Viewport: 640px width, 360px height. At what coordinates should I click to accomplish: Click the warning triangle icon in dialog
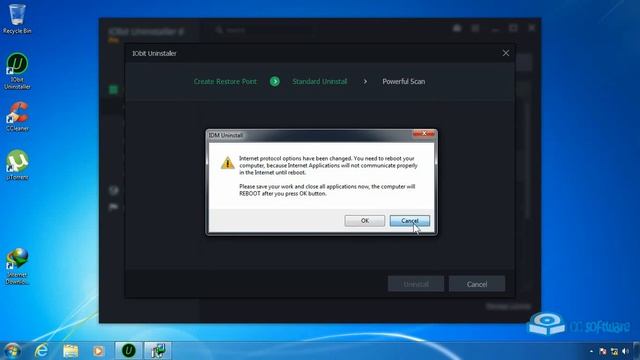pyautogui.click(x=228, y=163)
